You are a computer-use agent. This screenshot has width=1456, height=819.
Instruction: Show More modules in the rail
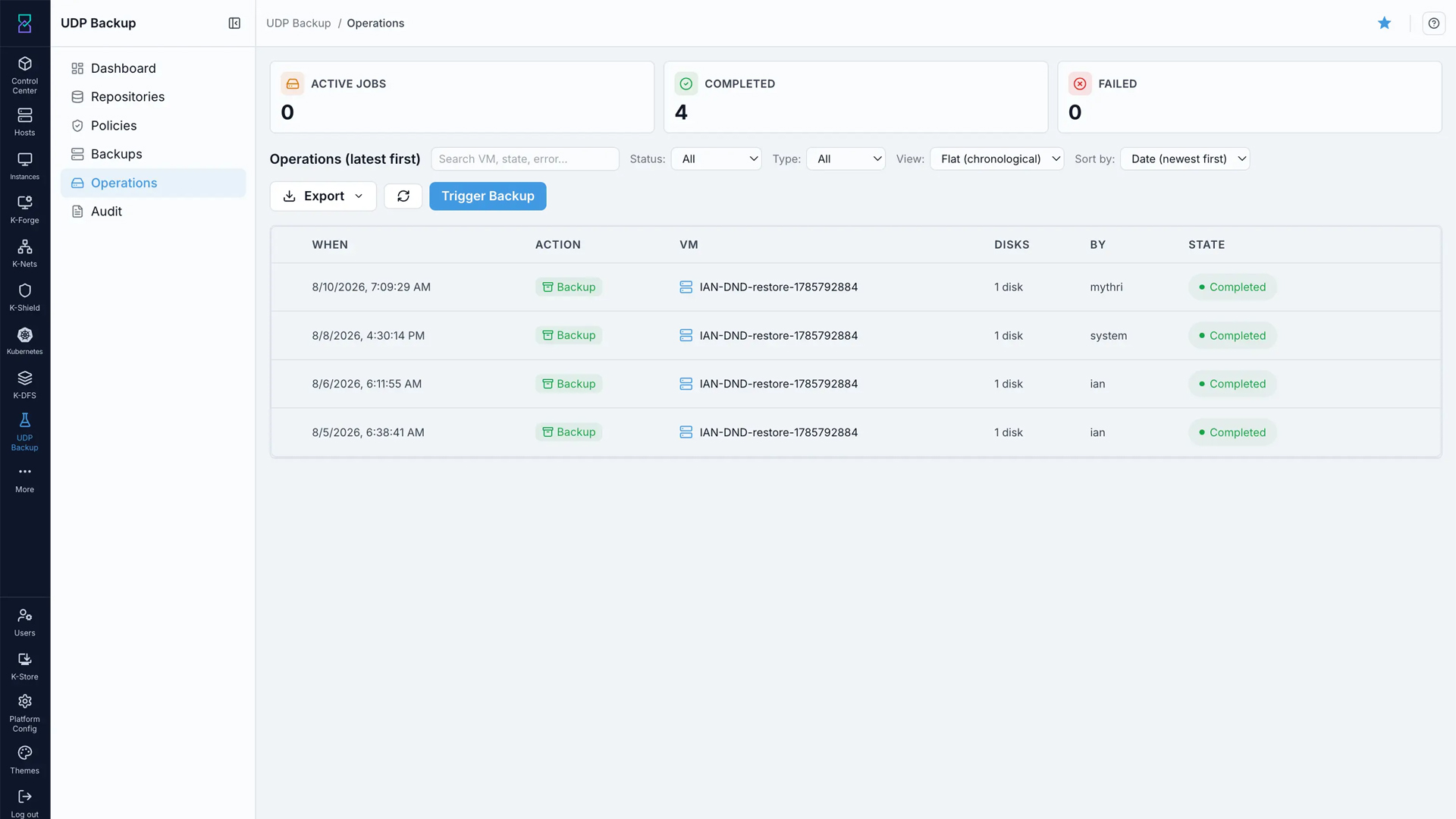[x=25, y=479]
